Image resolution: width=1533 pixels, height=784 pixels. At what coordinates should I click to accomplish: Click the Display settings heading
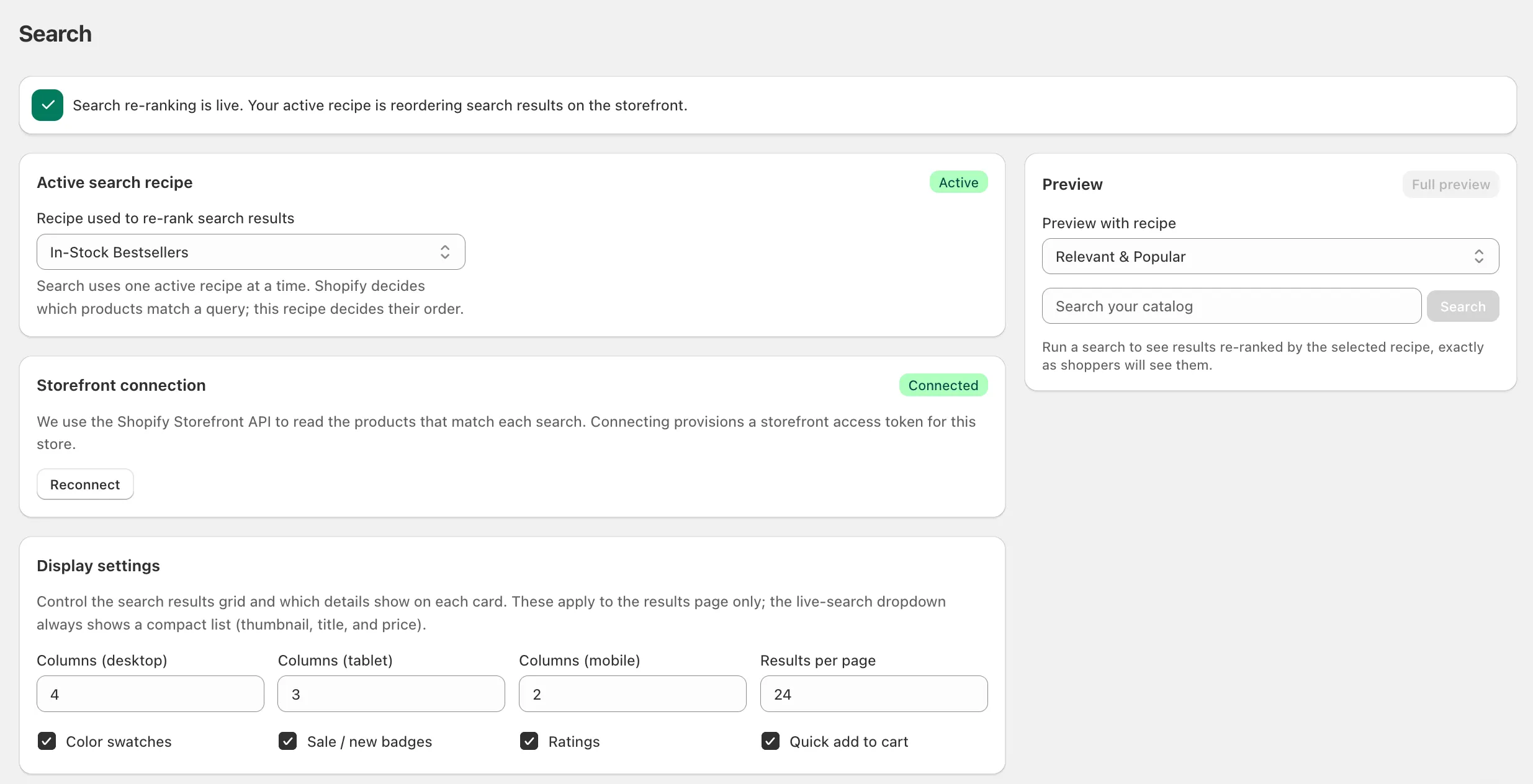[x=98, y=566]
